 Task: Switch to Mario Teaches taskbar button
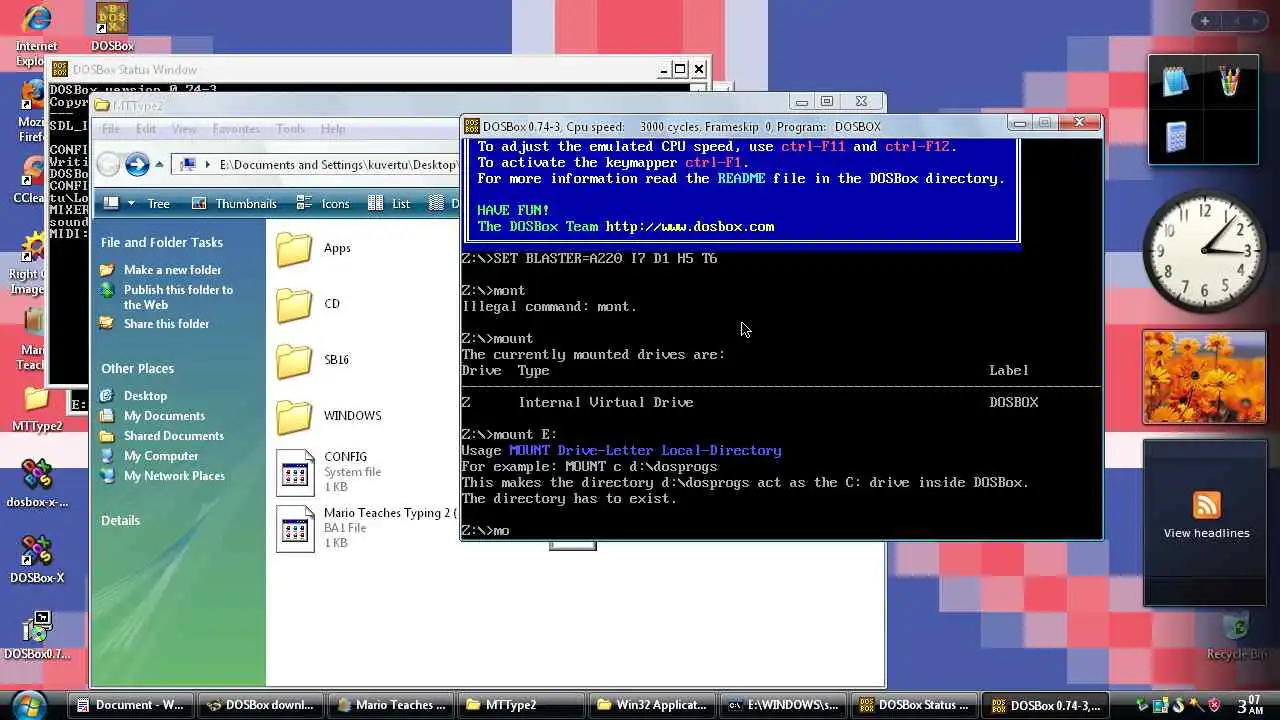pyautogui.click(x=390, y=705)
